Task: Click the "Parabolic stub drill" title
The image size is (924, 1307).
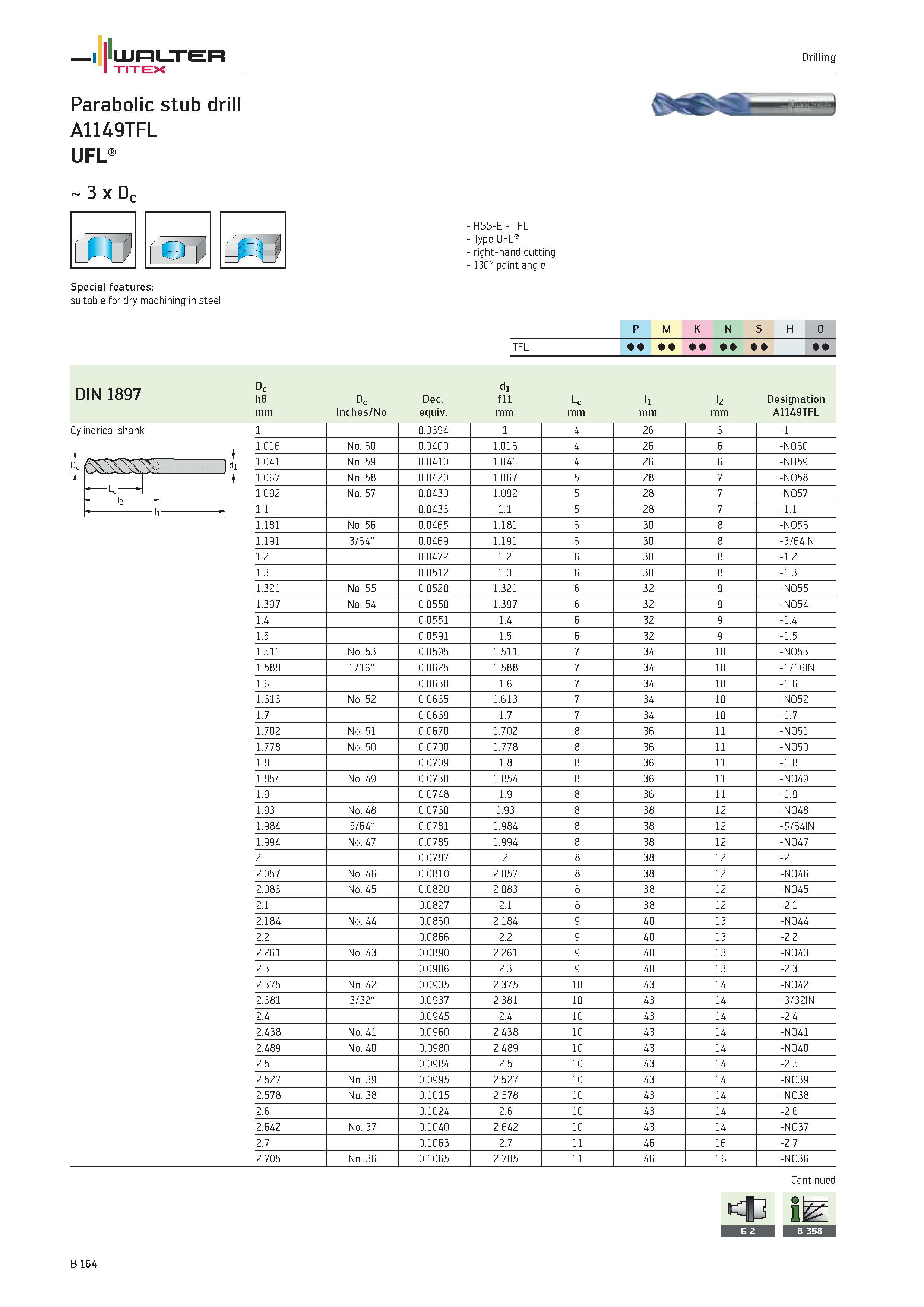Action: [155, 105]
